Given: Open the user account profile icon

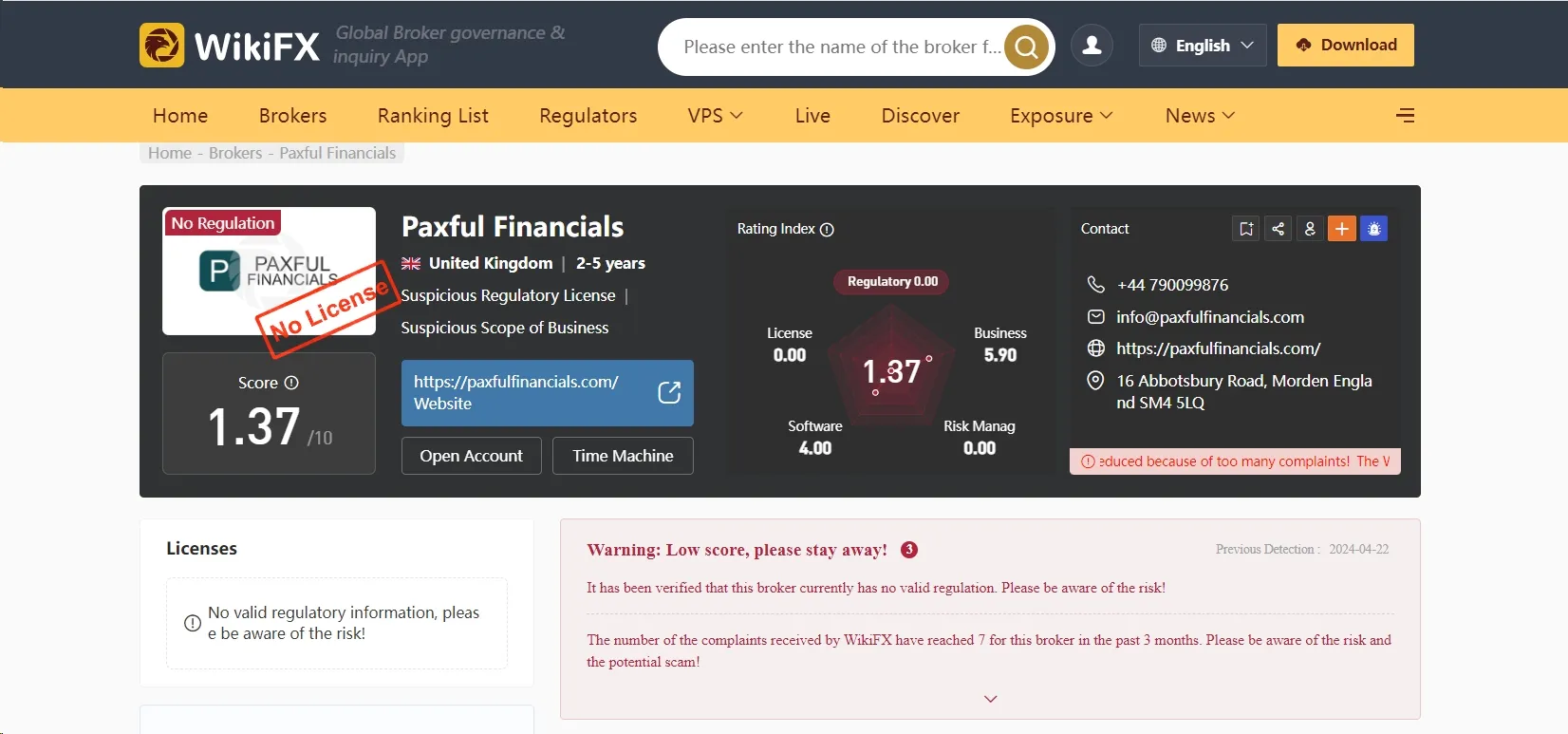Looking at the screenshot, I should point(1092,45).
